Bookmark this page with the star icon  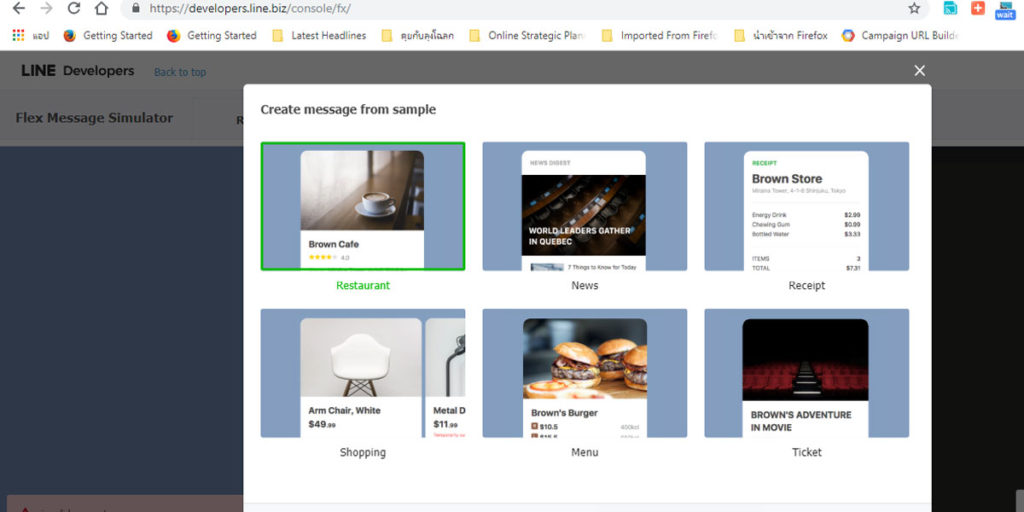point(914,8)
